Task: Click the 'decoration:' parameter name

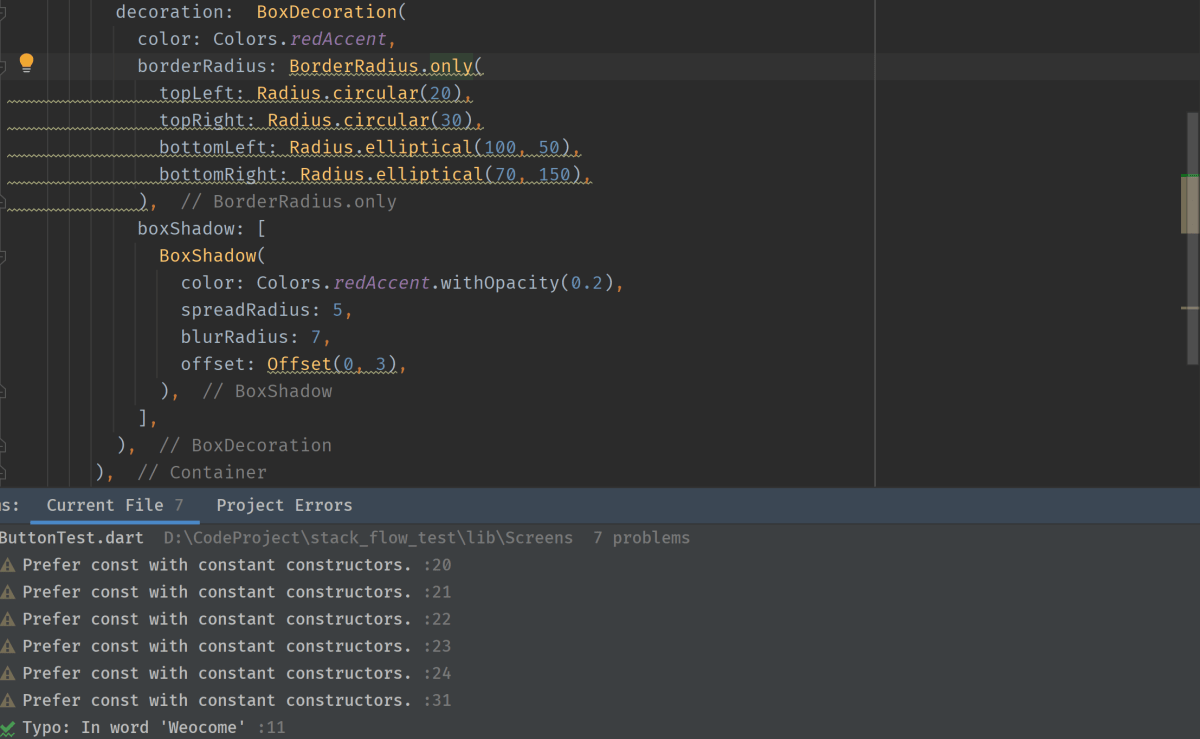Action: click(175, 13)
